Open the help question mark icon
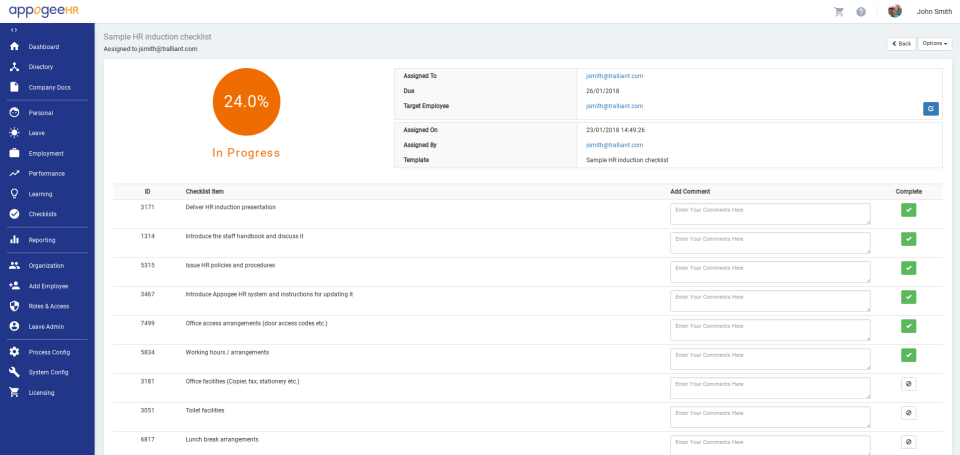This screenshot has width=960, height=455. point(861,11)
